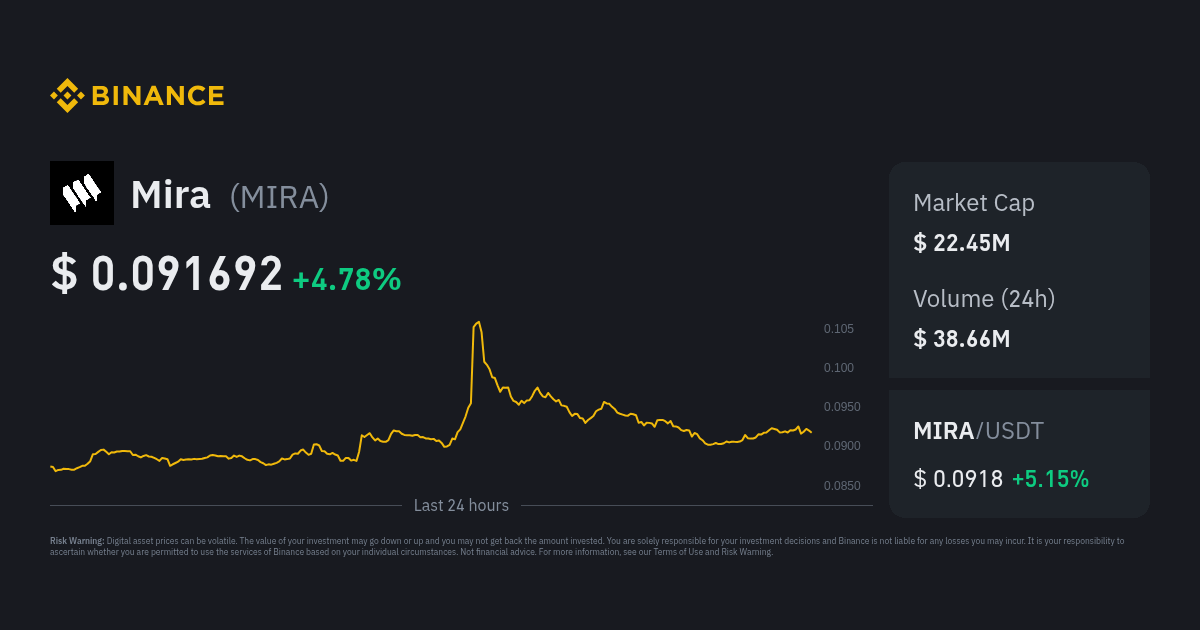Click the Terms of Use reference text
The width and height of the screenshot is (1200, 630).
[678, 551]
